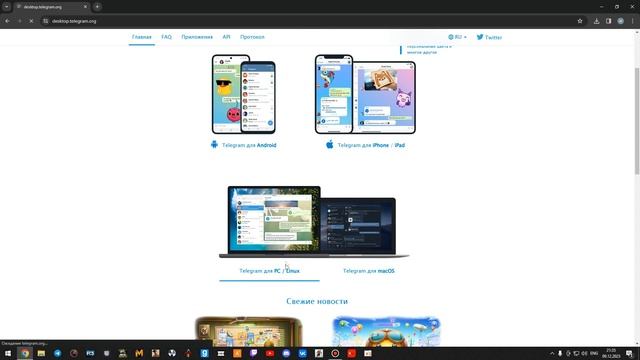Open the taskbar clock and date
Screen dimensions: 640x360
click(x=611, y=353)
